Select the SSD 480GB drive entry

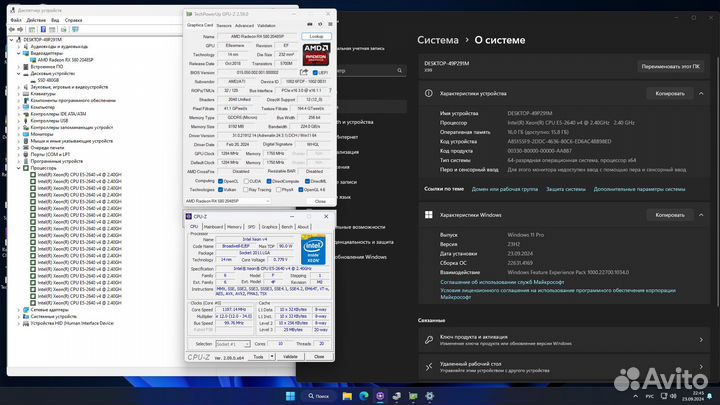click(x=48, y=81)
